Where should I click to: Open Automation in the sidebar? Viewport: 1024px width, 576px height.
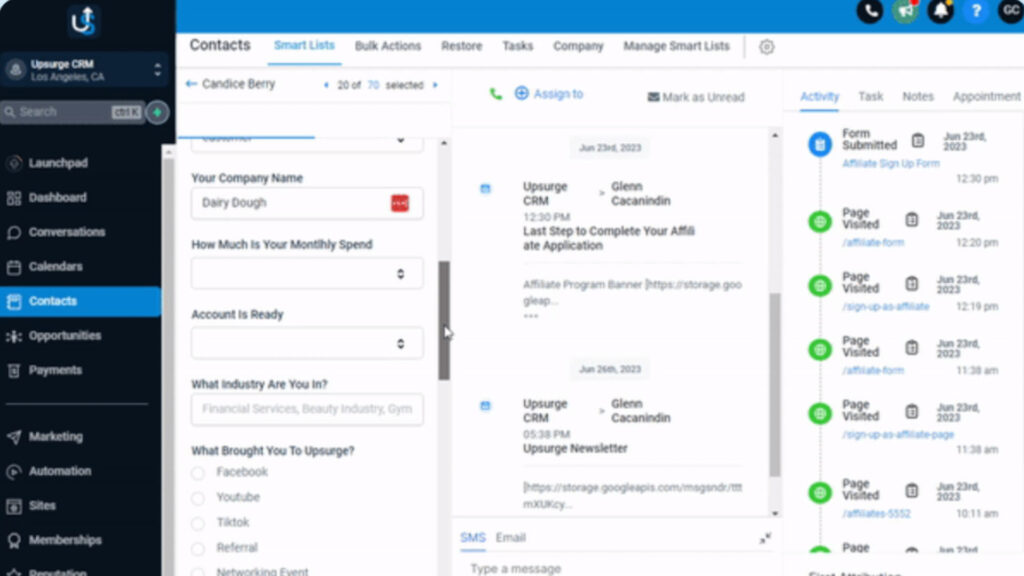[59, 471]
